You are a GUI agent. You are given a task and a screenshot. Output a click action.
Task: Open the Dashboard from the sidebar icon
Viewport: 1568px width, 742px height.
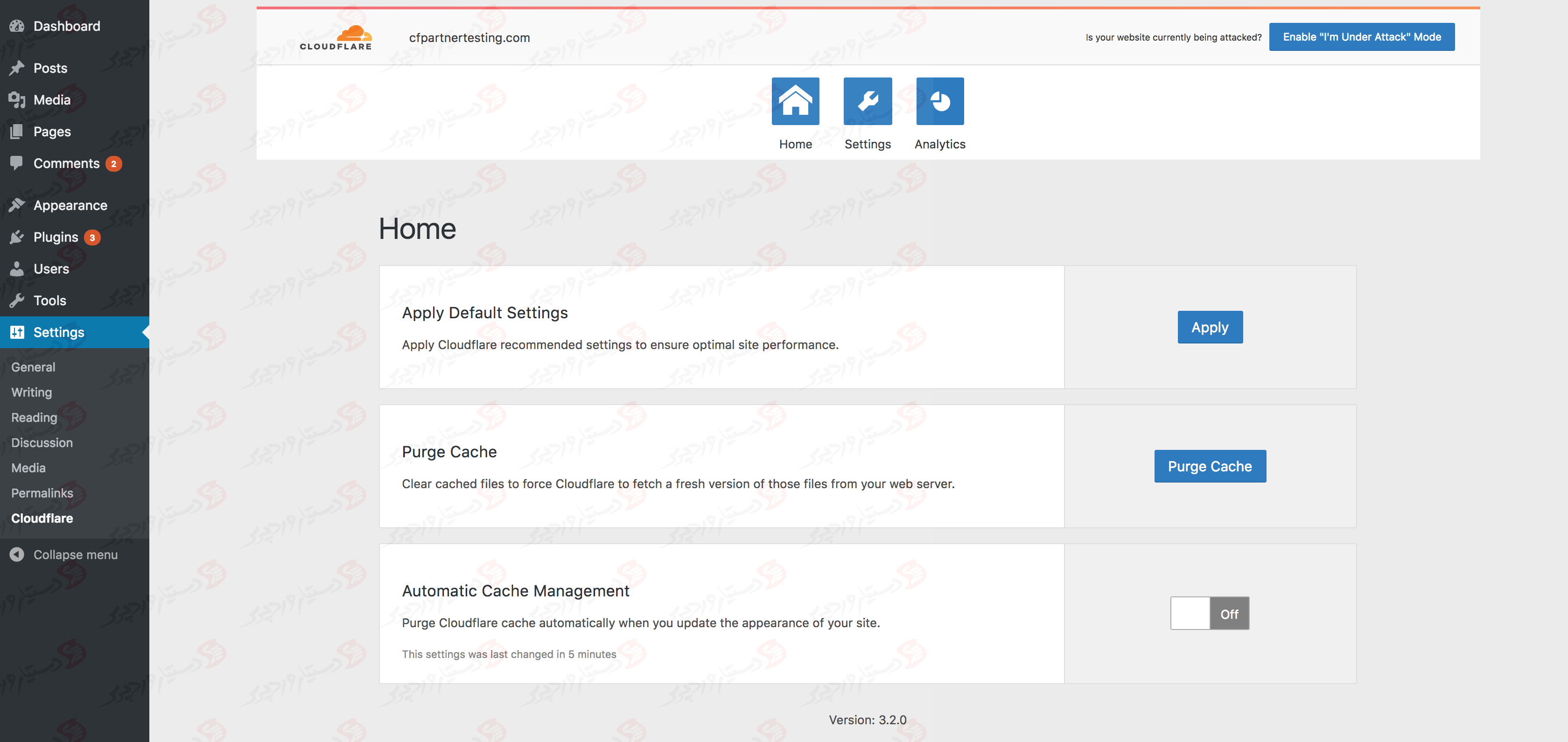[16, 26]
